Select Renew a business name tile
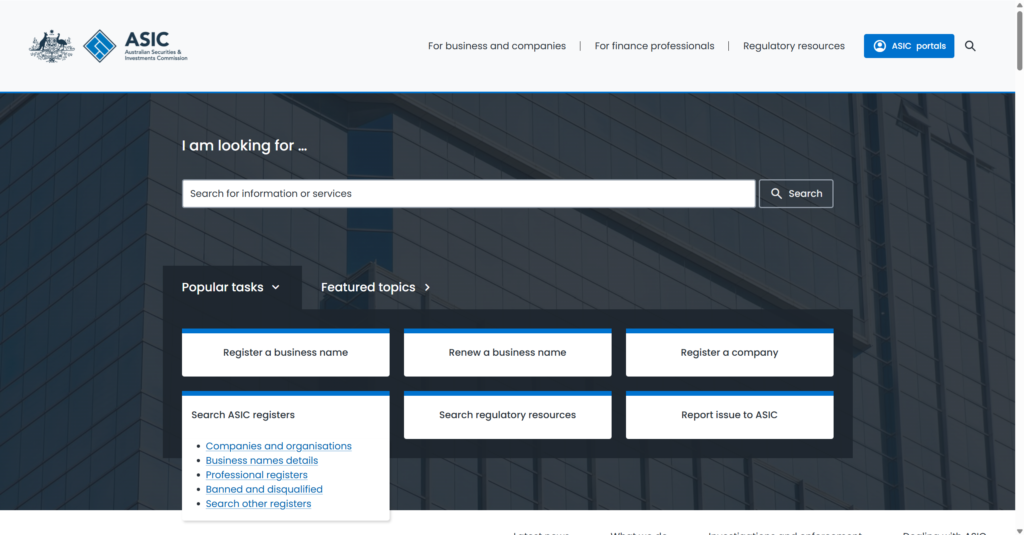Screen dimensions: 1024x535 (x=507, y=353)
